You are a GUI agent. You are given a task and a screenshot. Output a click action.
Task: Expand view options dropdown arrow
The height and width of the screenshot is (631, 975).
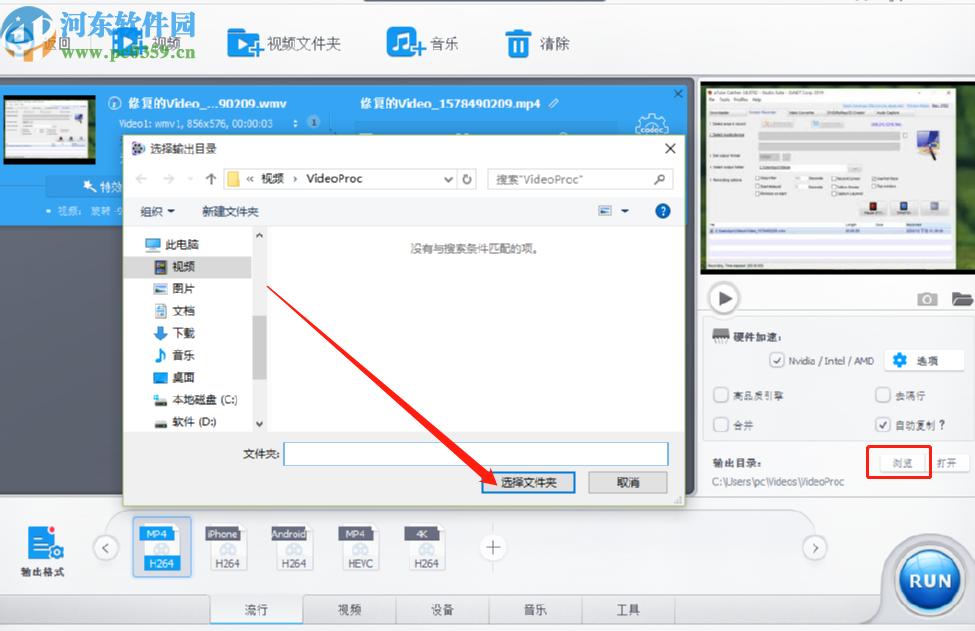tap(625, 211)
